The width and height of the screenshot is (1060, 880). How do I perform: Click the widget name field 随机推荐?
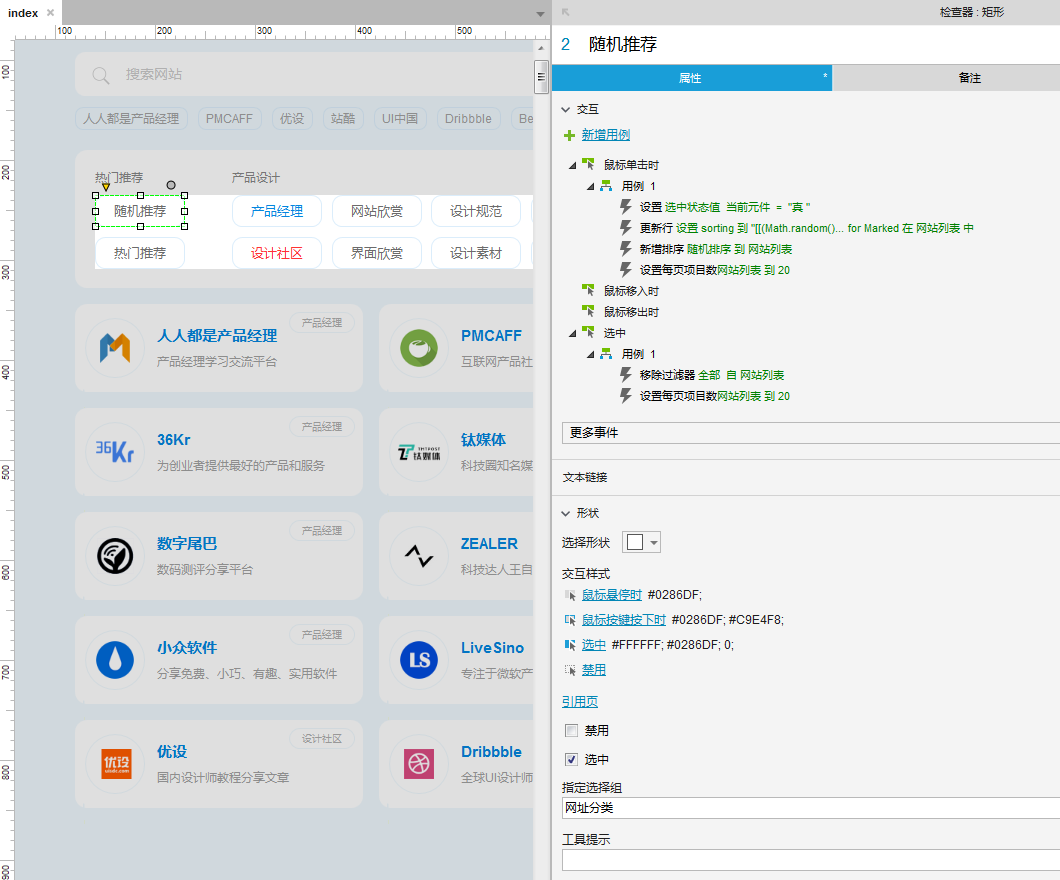point(623,45)
